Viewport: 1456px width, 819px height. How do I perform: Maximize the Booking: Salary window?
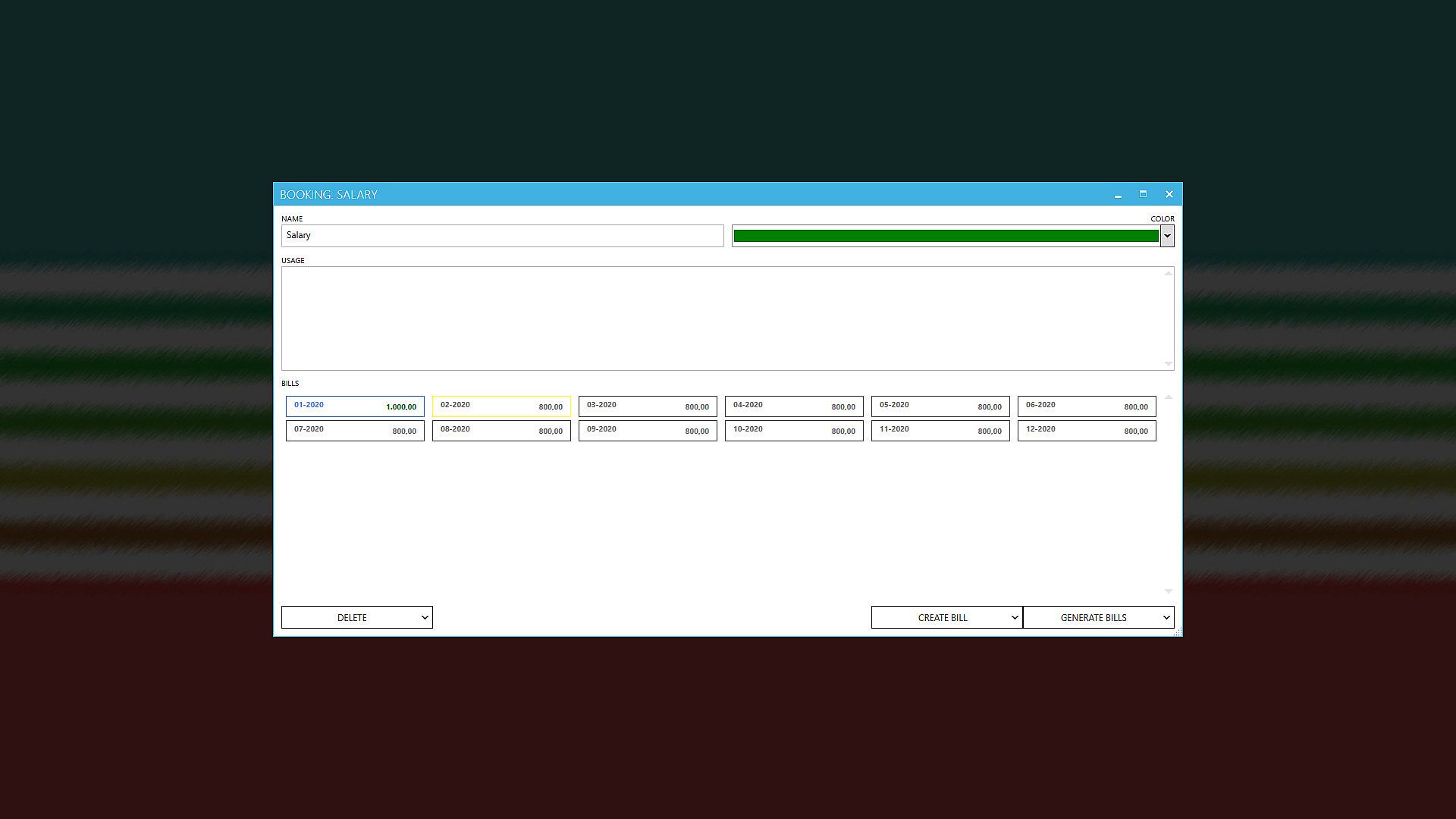tap(1143, 194)
